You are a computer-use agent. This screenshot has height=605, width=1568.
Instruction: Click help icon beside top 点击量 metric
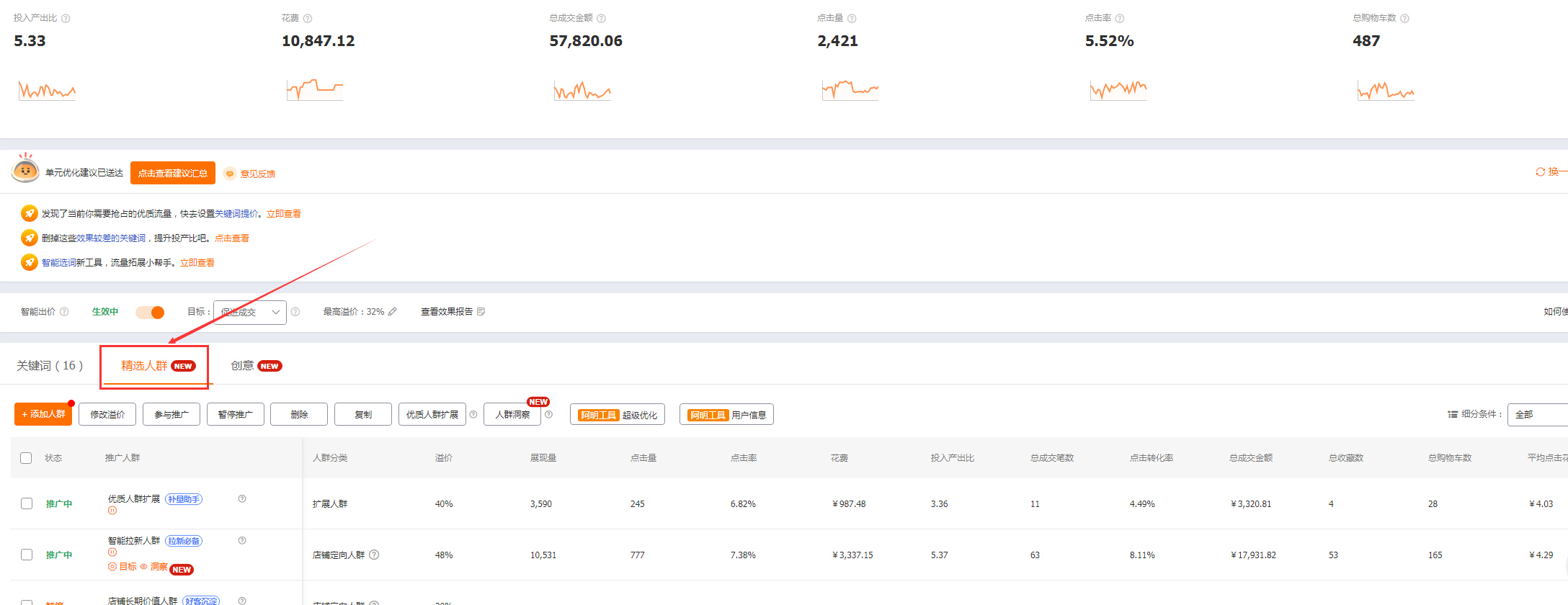(852, 19)
